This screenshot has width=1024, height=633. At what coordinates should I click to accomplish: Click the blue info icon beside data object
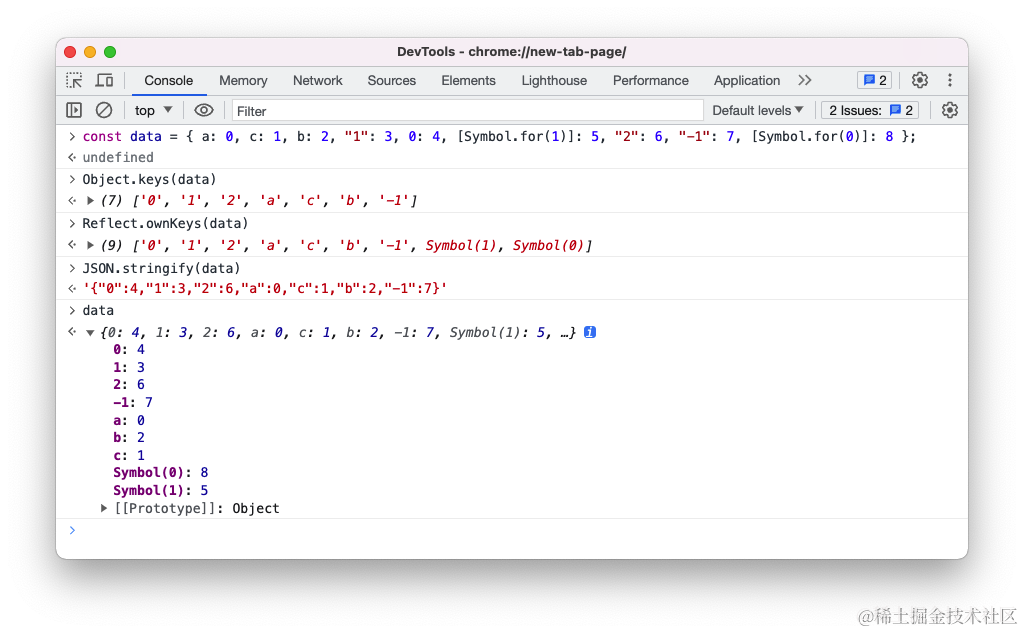(x=590, y=332)
